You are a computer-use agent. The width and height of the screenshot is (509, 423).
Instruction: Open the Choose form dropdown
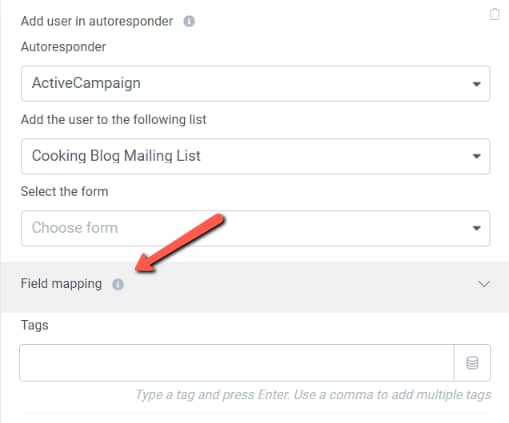(255, 228)
